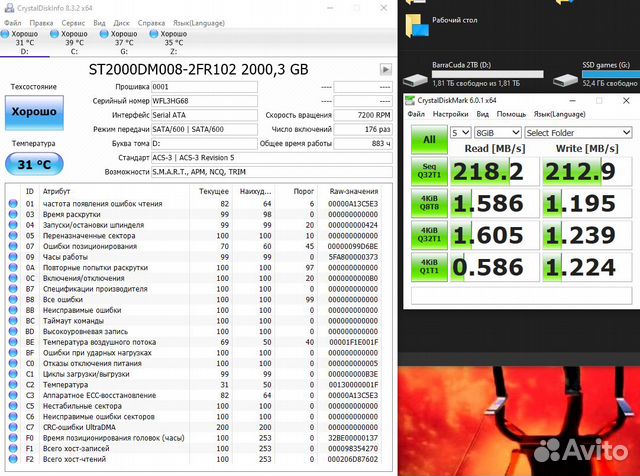Click the row text Переназначенные сектора
Image resolution: width=640 pixels, height=476 pixels.
[89, 236]
